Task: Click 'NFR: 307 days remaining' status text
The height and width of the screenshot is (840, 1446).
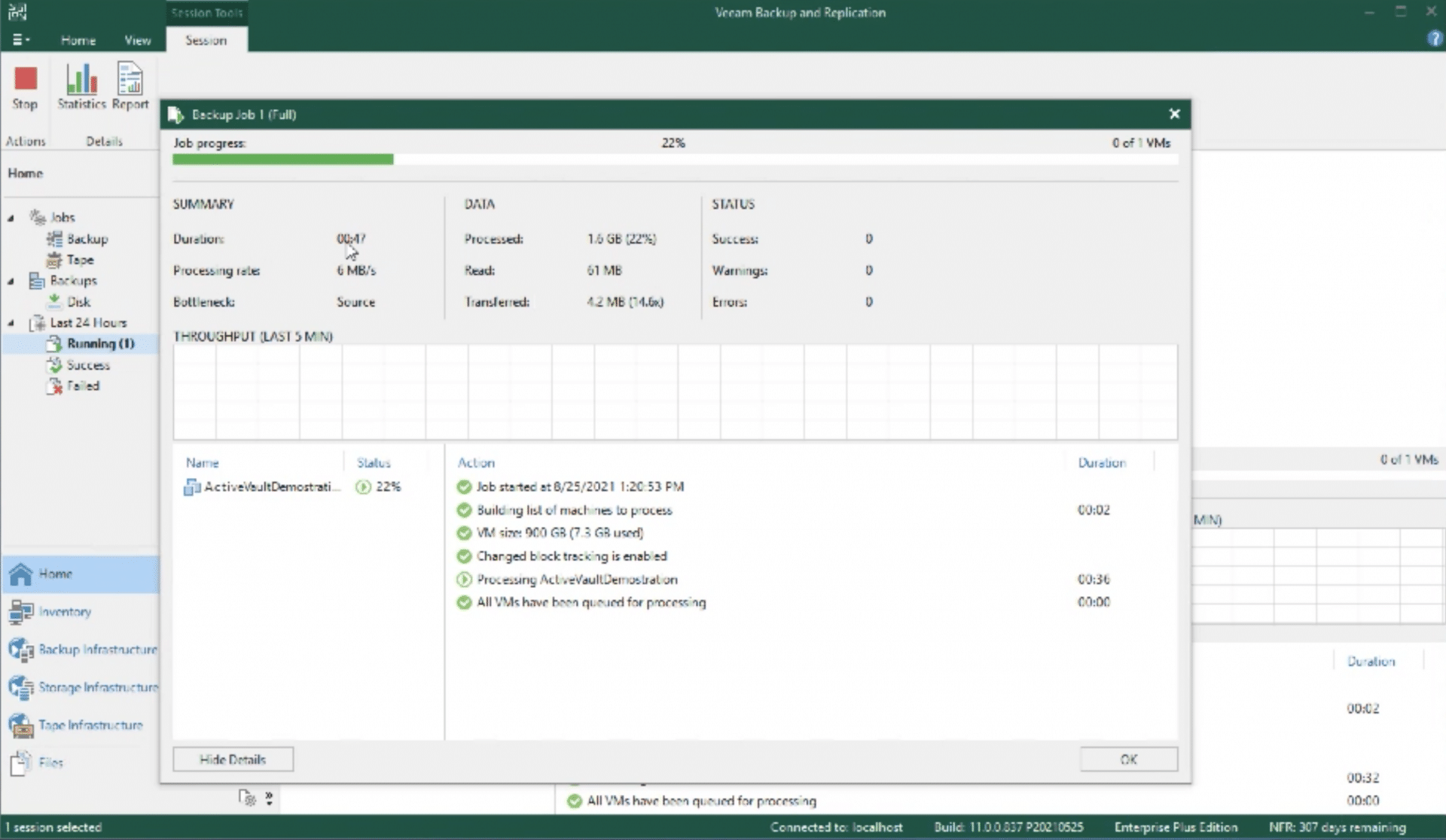Action: pyautogui.click(x=1337, y=827)
